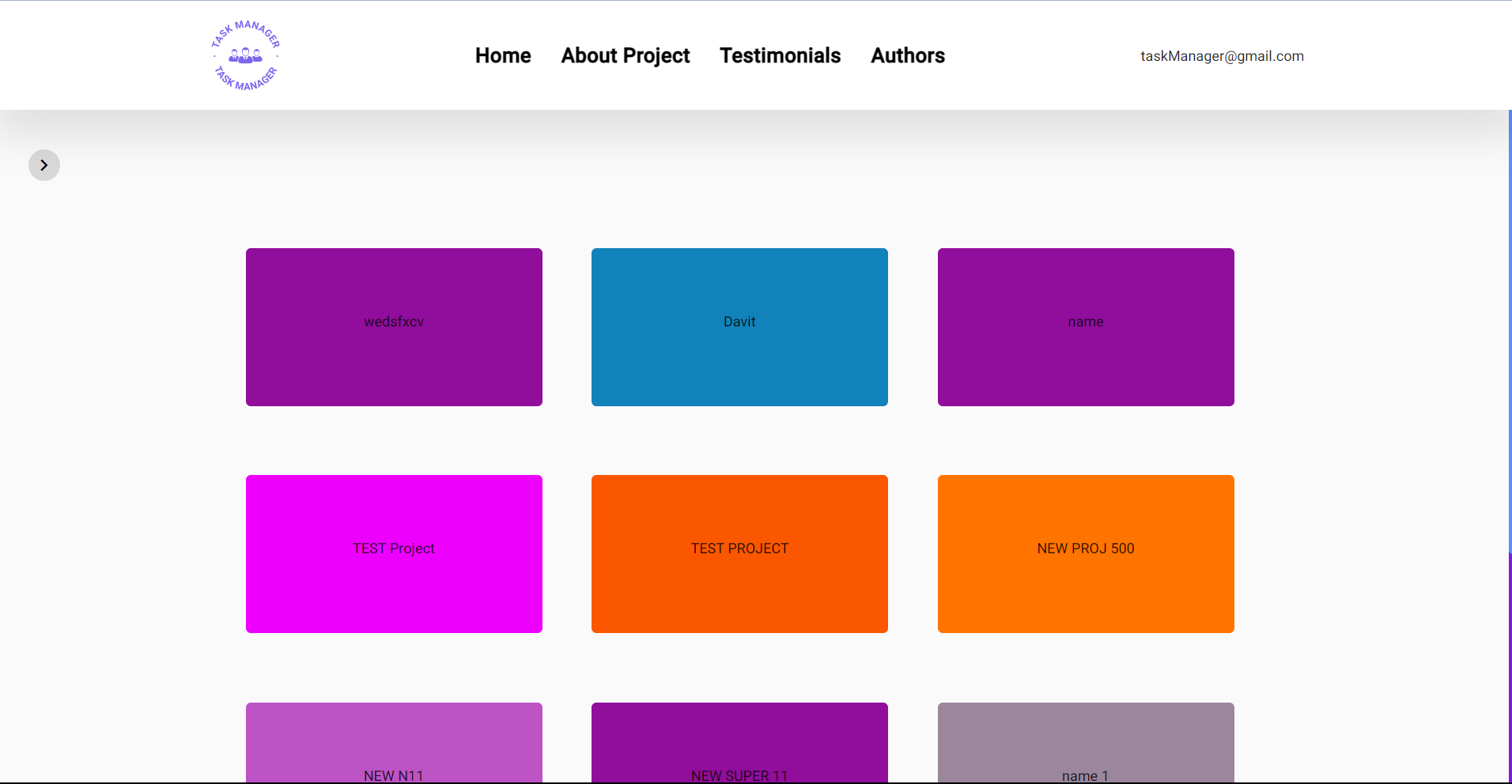The width and height of the screenshot is (1512, 784).
Task: Click the NEW PROJ 500 project card
Action: click(1085, 553)
